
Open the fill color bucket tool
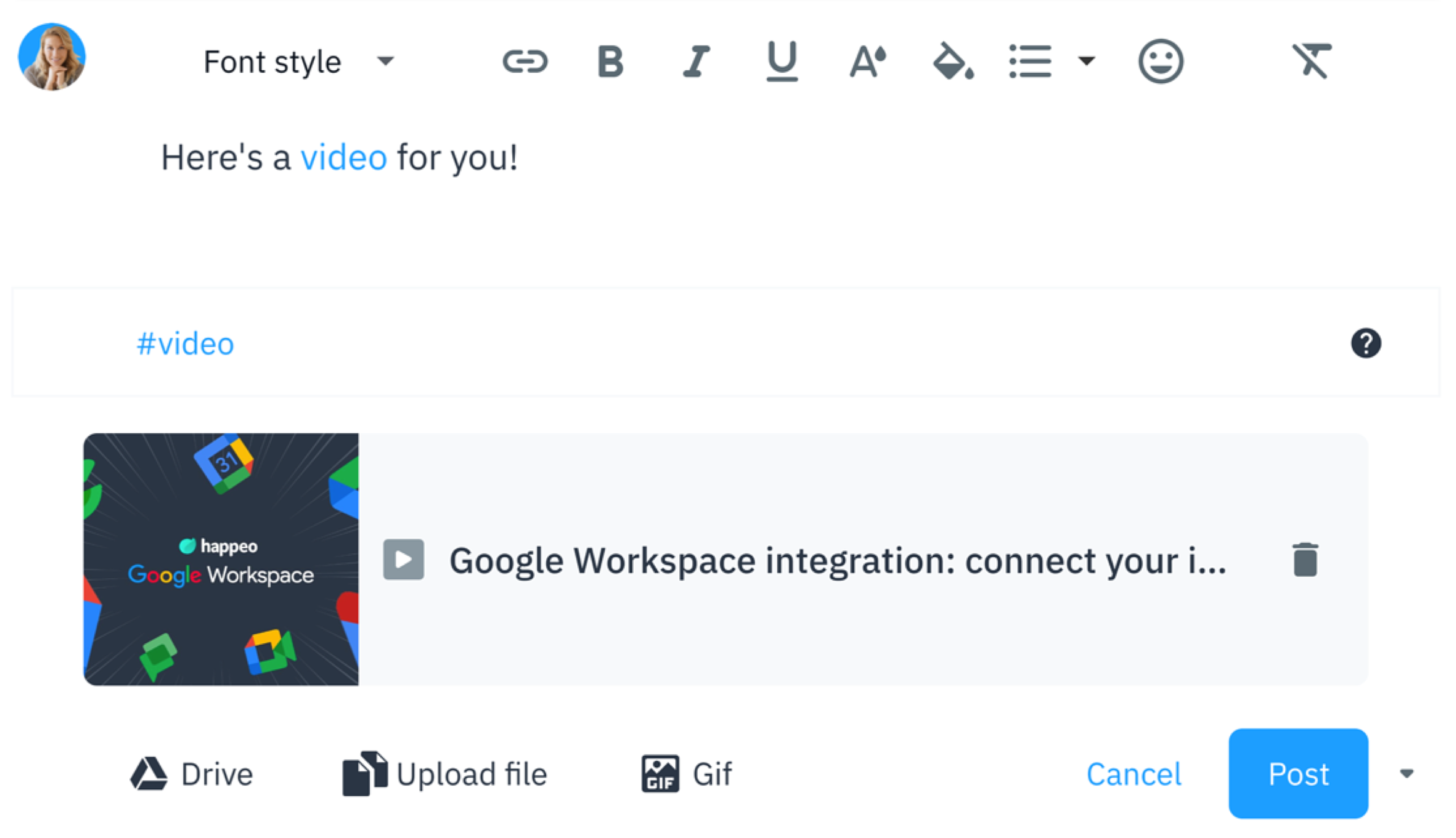tap(953, 61)
